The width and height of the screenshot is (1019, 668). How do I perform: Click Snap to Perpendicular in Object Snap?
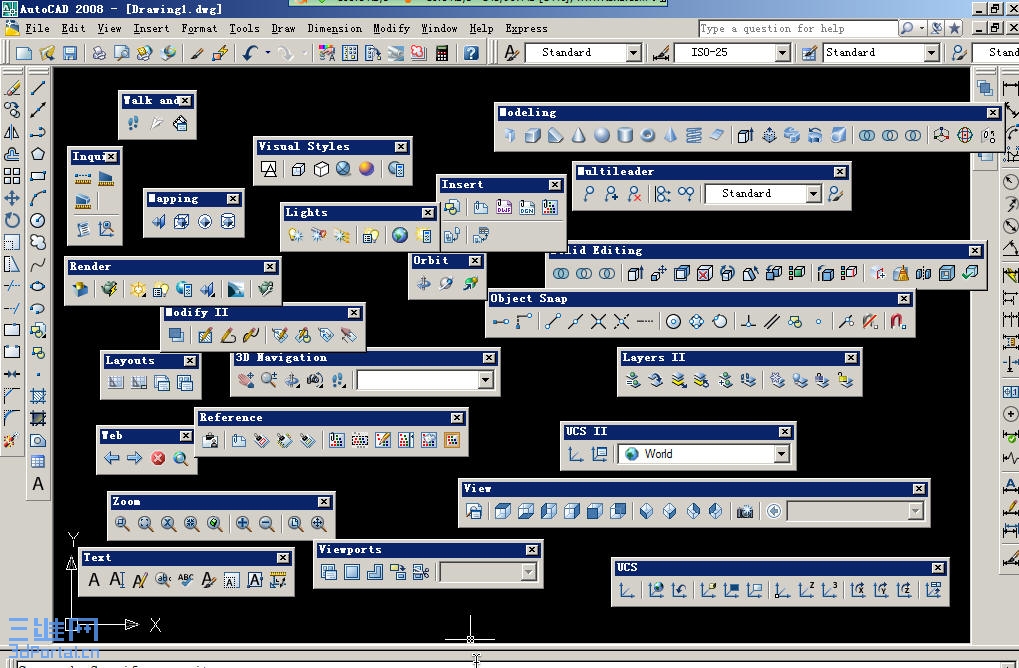click(748, 321)
